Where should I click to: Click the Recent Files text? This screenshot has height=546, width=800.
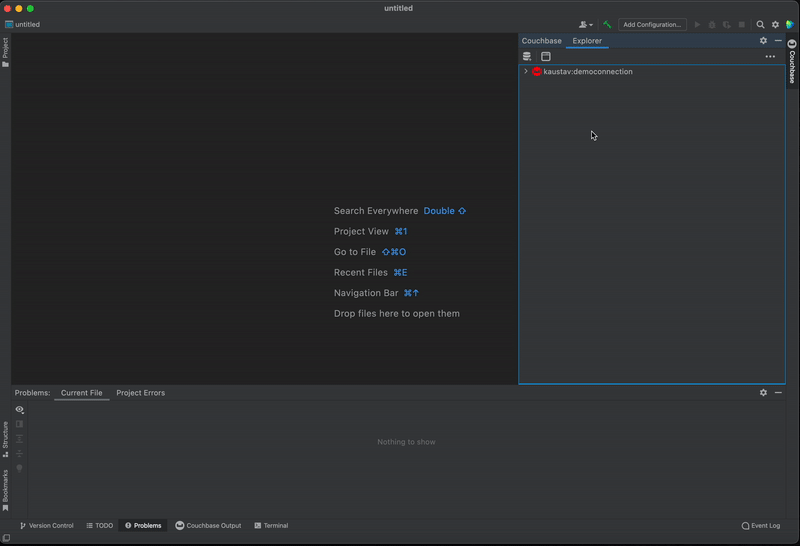361,272
